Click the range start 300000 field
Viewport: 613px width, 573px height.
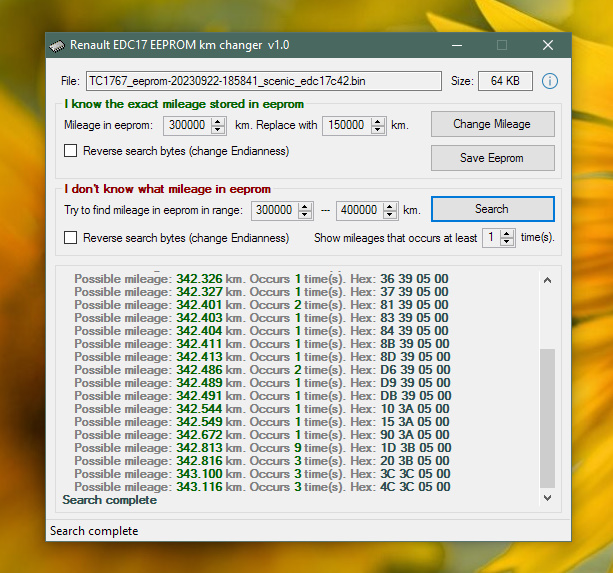274,211
